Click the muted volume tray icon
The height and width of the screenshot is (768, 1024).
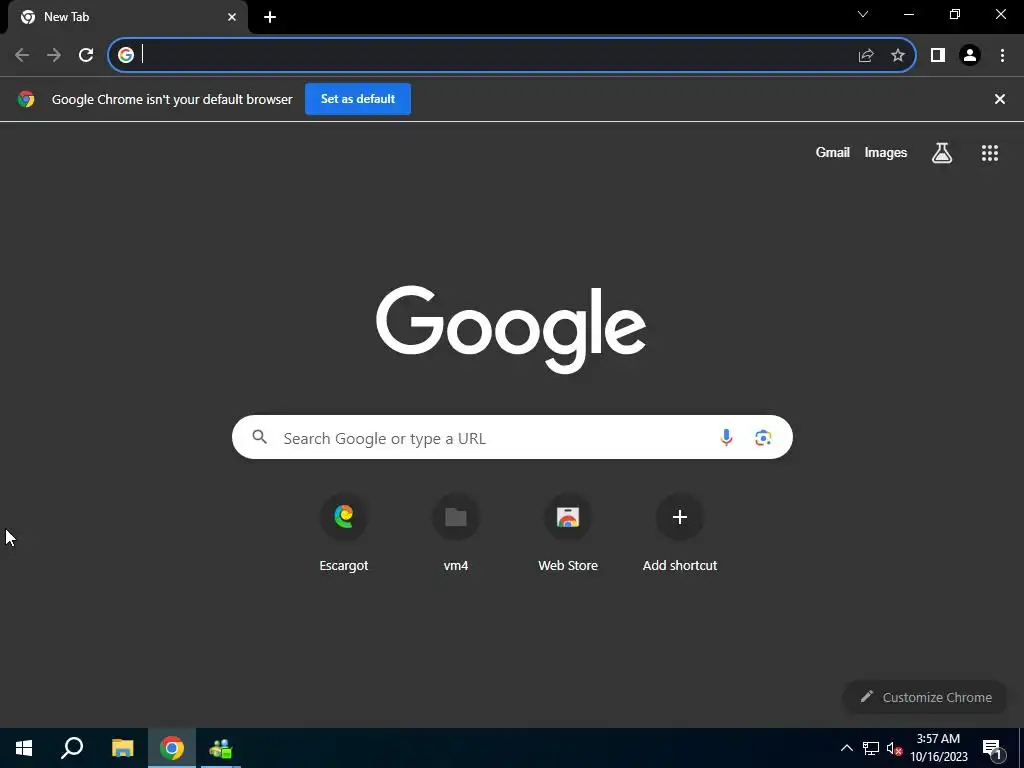tap(894, 748)
